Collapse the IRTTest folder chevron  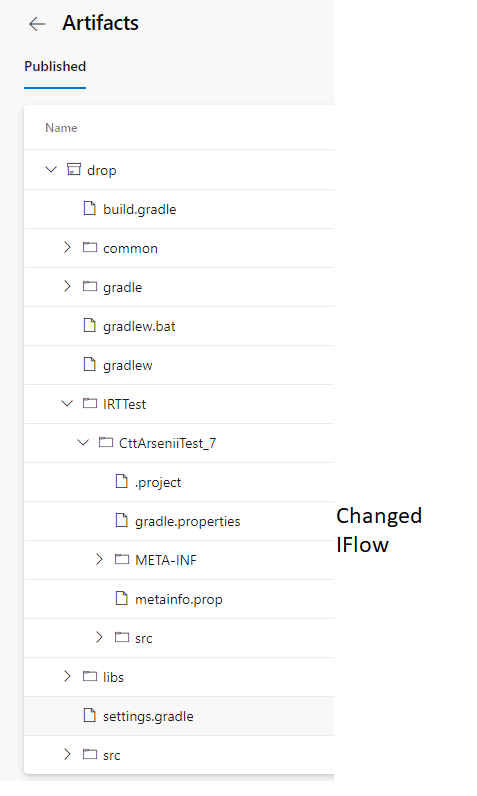67,403
